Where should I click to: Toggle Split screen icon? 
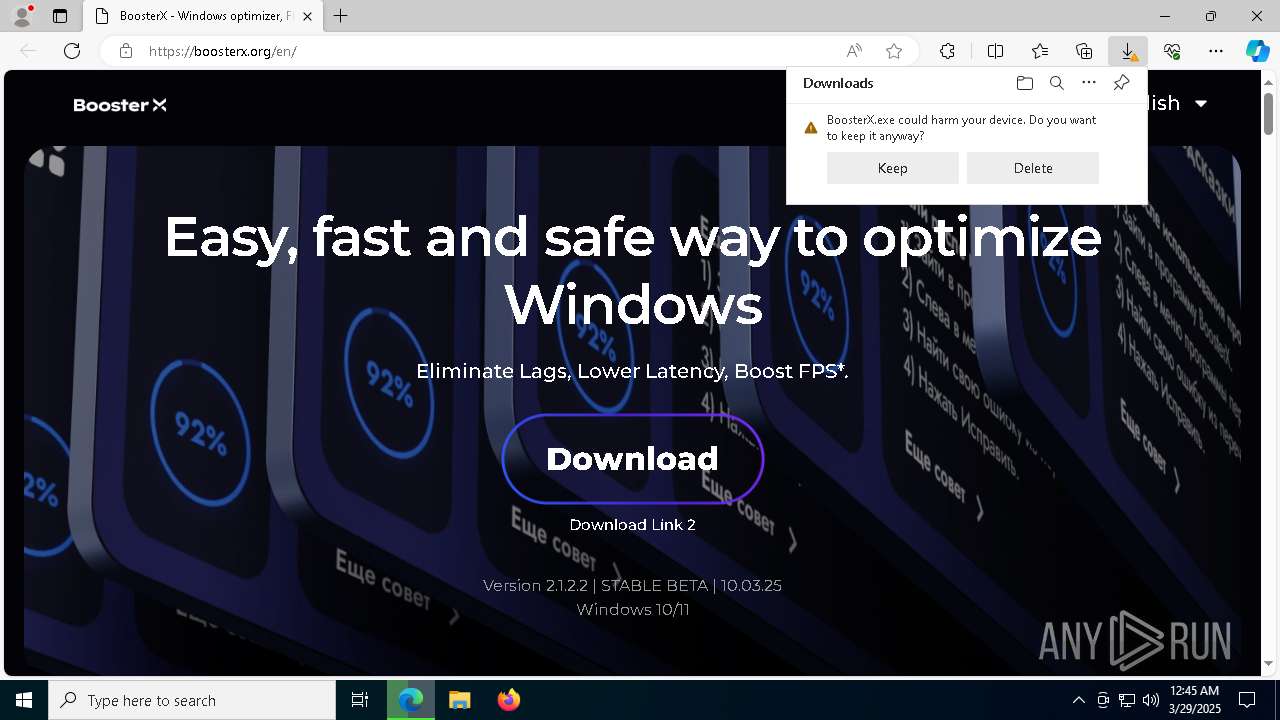point(996,51)
